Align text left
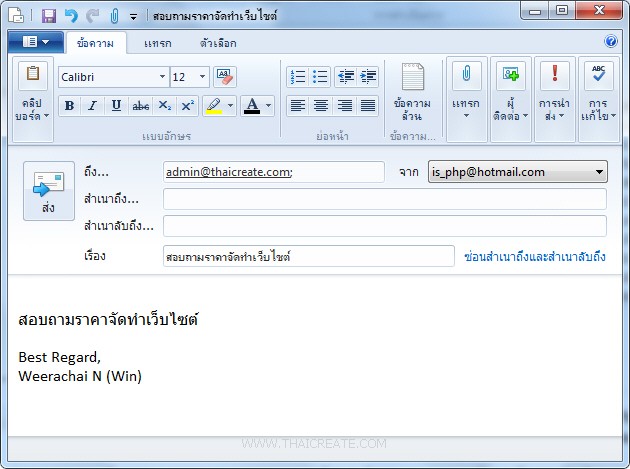Screen dimensions: 630x469 click(x=298, y=106)
